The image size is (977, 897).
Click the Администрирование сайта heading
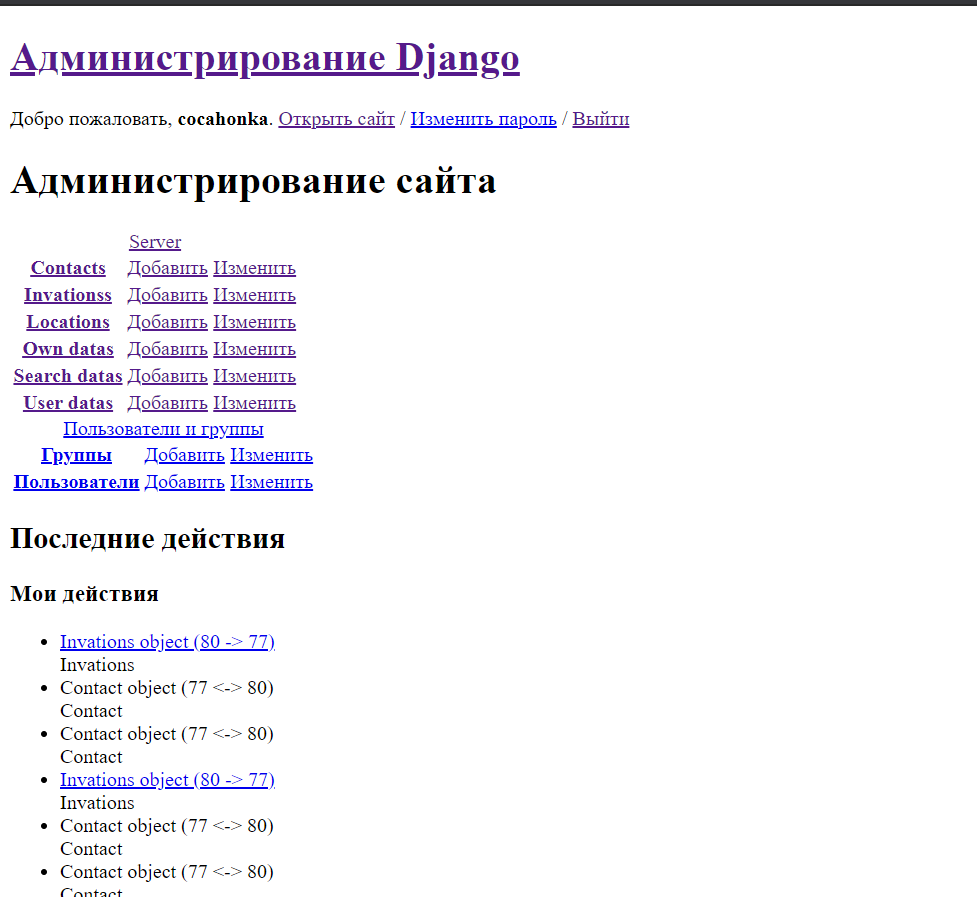(x=254, y=181)
